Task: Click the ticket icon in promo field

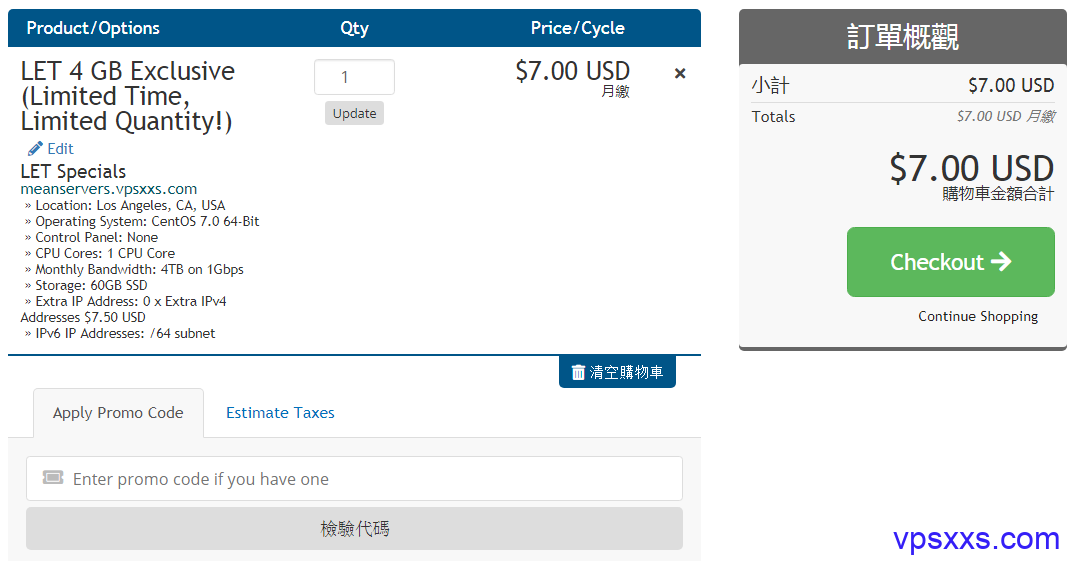Action: point(52,477)
